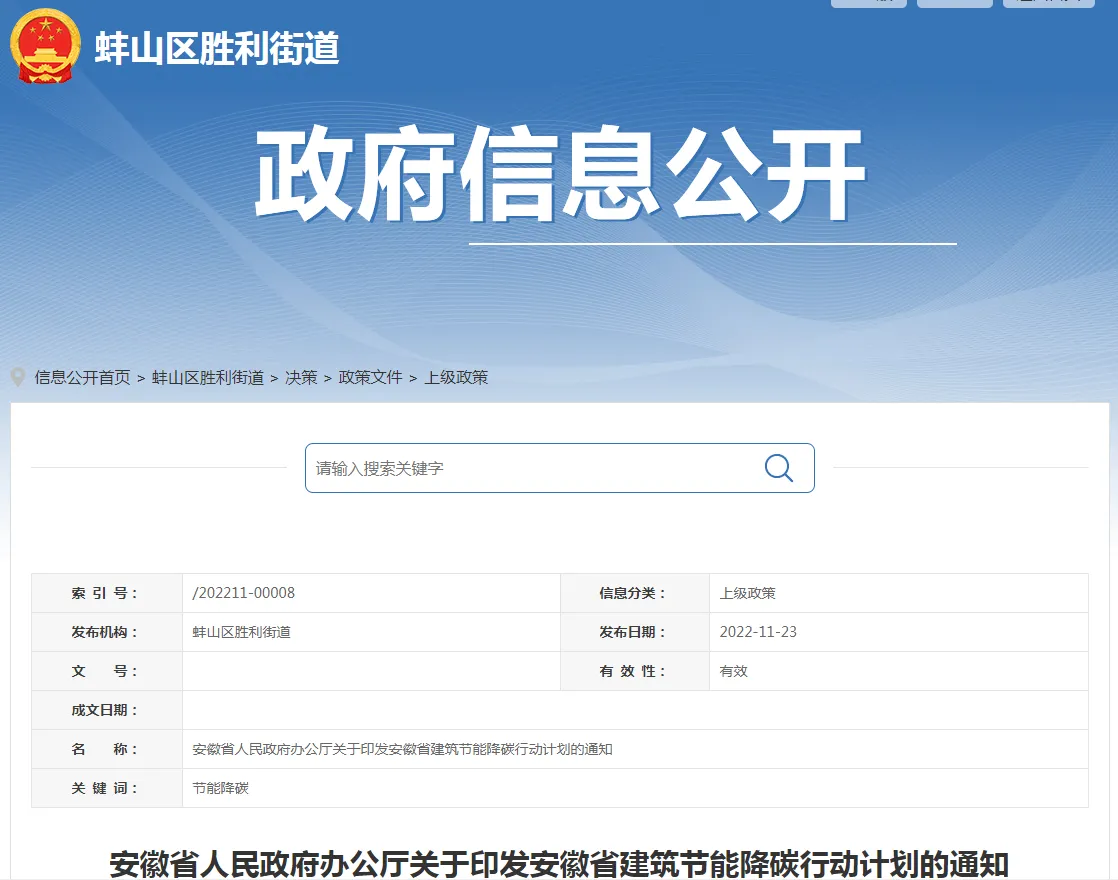Click publish date 2022-11-23

click(758, 632)
